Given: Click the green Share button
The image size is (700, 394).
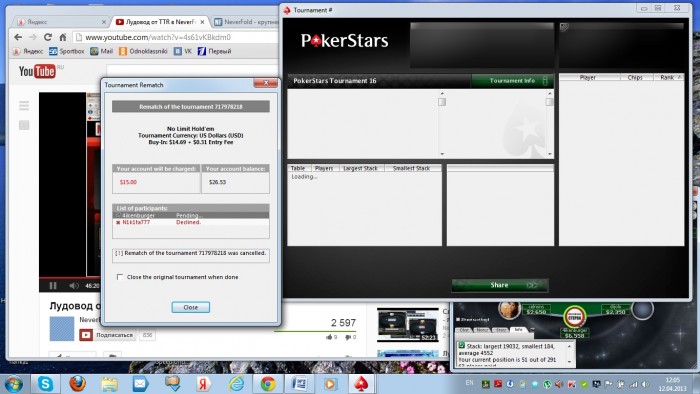Looking at the screenshot, I should click(500, 285).
